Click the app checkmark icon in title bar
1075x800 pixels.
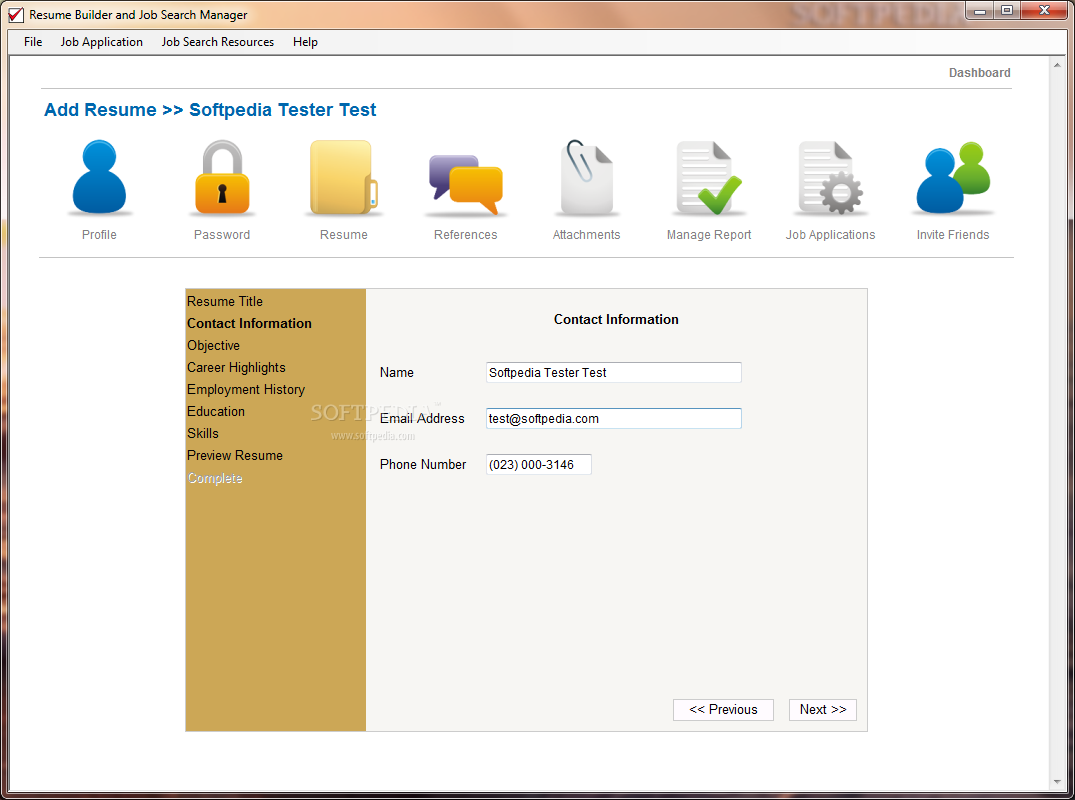point(15,14)
